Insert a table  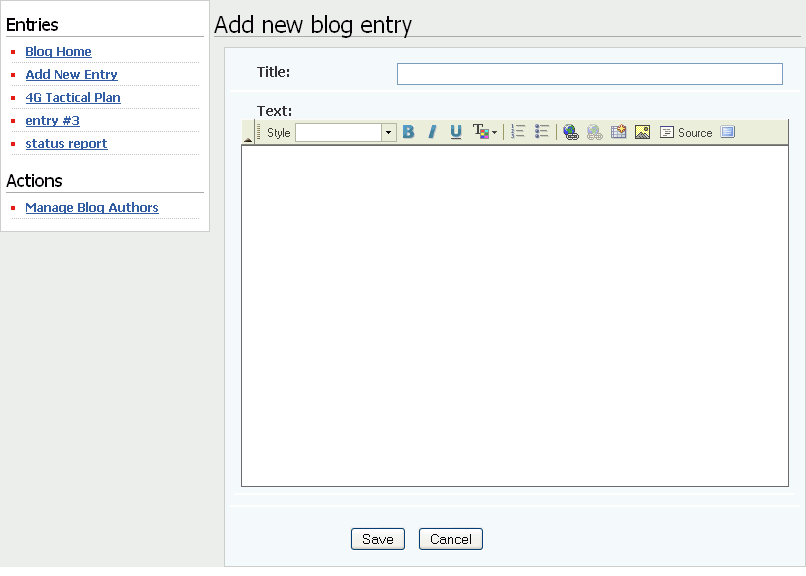[618, 131]
